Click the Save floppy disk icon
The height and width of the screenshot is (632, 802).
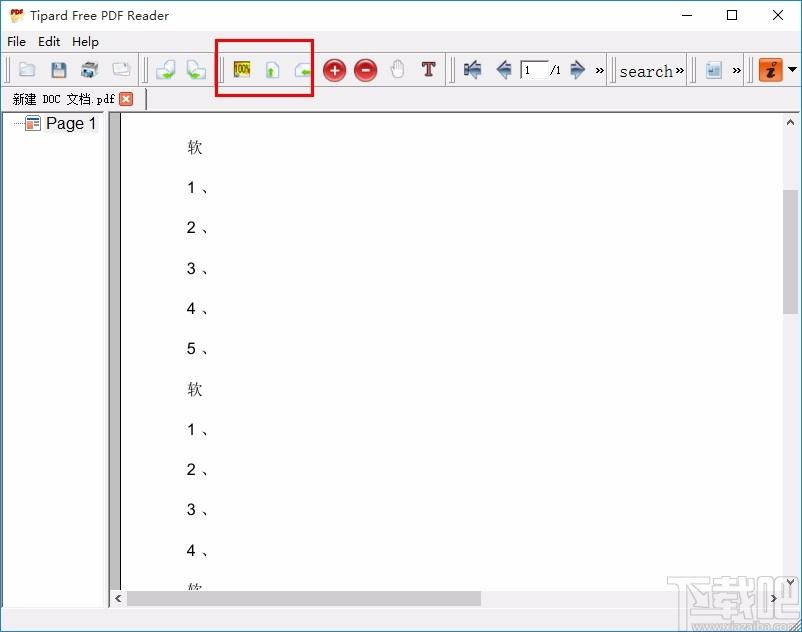(x=58, y=70)
